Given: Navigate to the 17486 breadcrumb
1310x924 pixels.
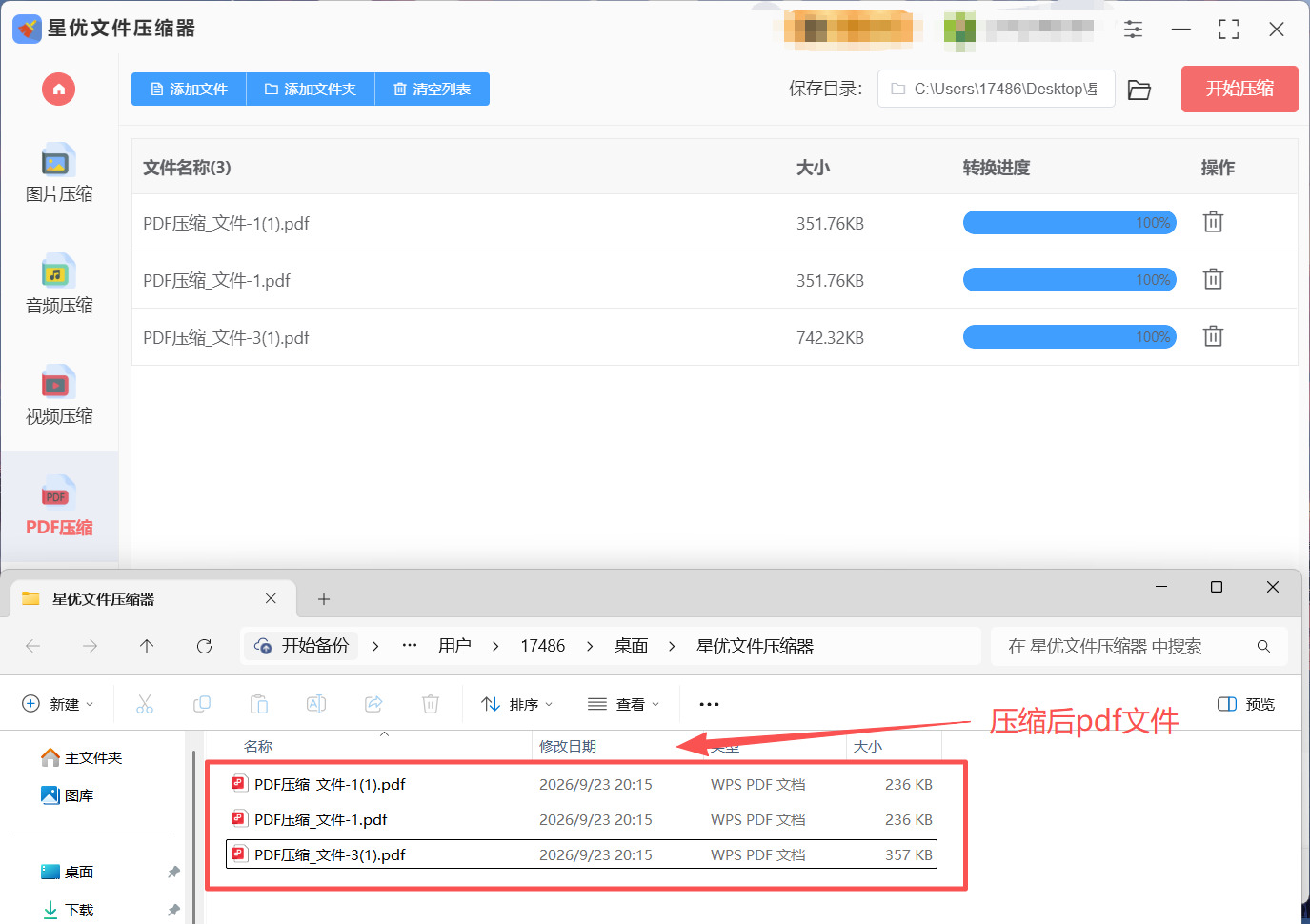Looking at the screenshot, I should point(543,646).
